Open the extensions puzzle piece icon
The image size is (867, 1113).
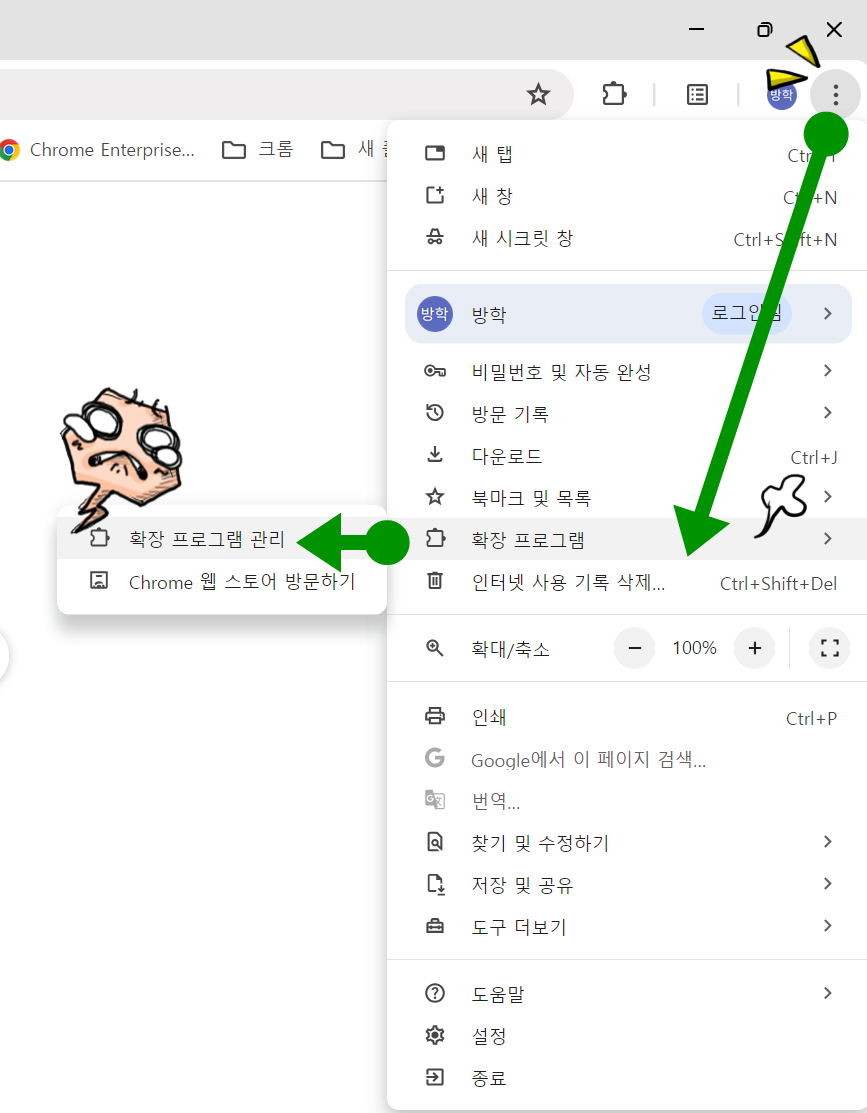(614, 94)
